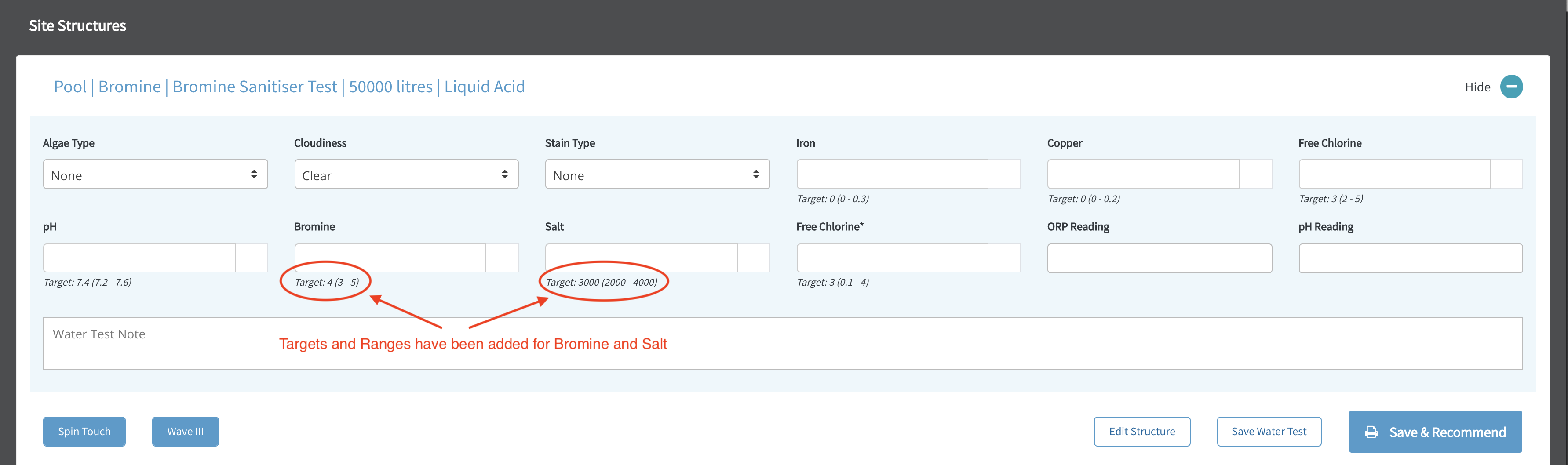Click the Free Chlorine* input field
Viewport: 1568px width, 465px height.
(892, 258)
